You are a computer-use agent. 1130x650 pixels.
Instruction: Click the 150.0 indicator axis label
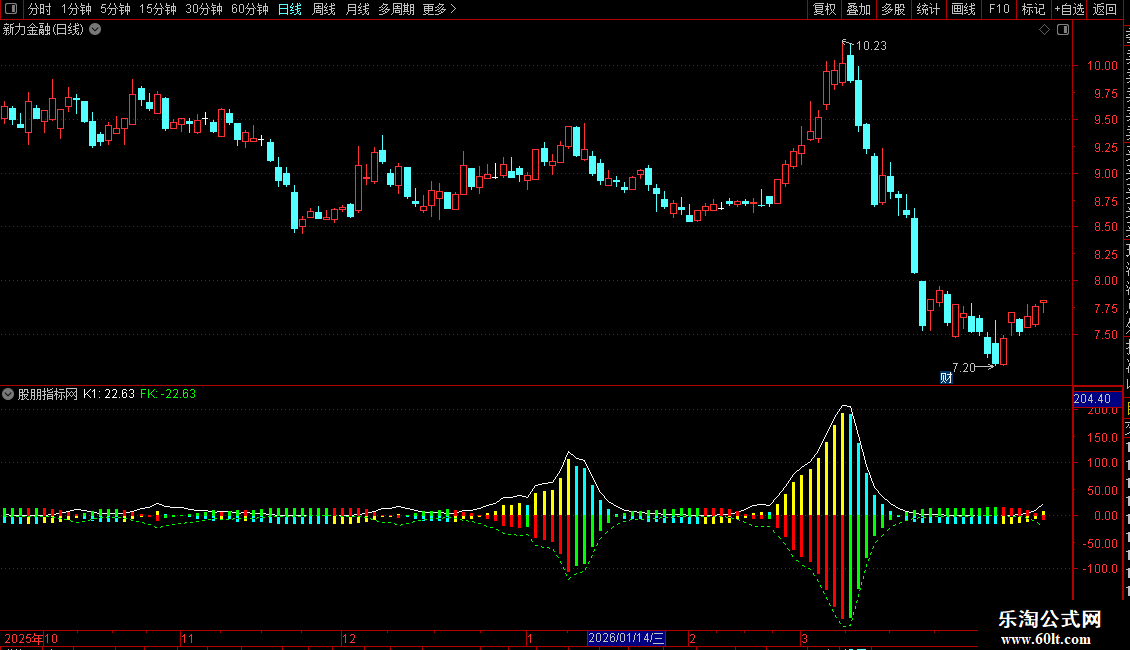point(1103,437)
